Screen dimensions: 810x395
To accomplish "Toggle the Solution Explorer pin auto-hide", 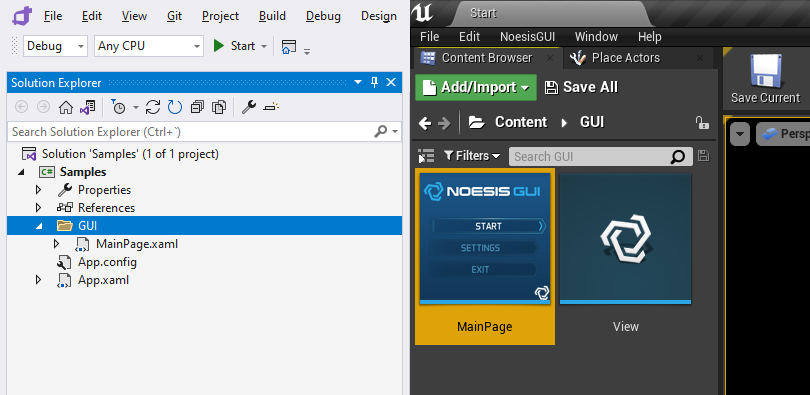I will [x=375, y=83].
